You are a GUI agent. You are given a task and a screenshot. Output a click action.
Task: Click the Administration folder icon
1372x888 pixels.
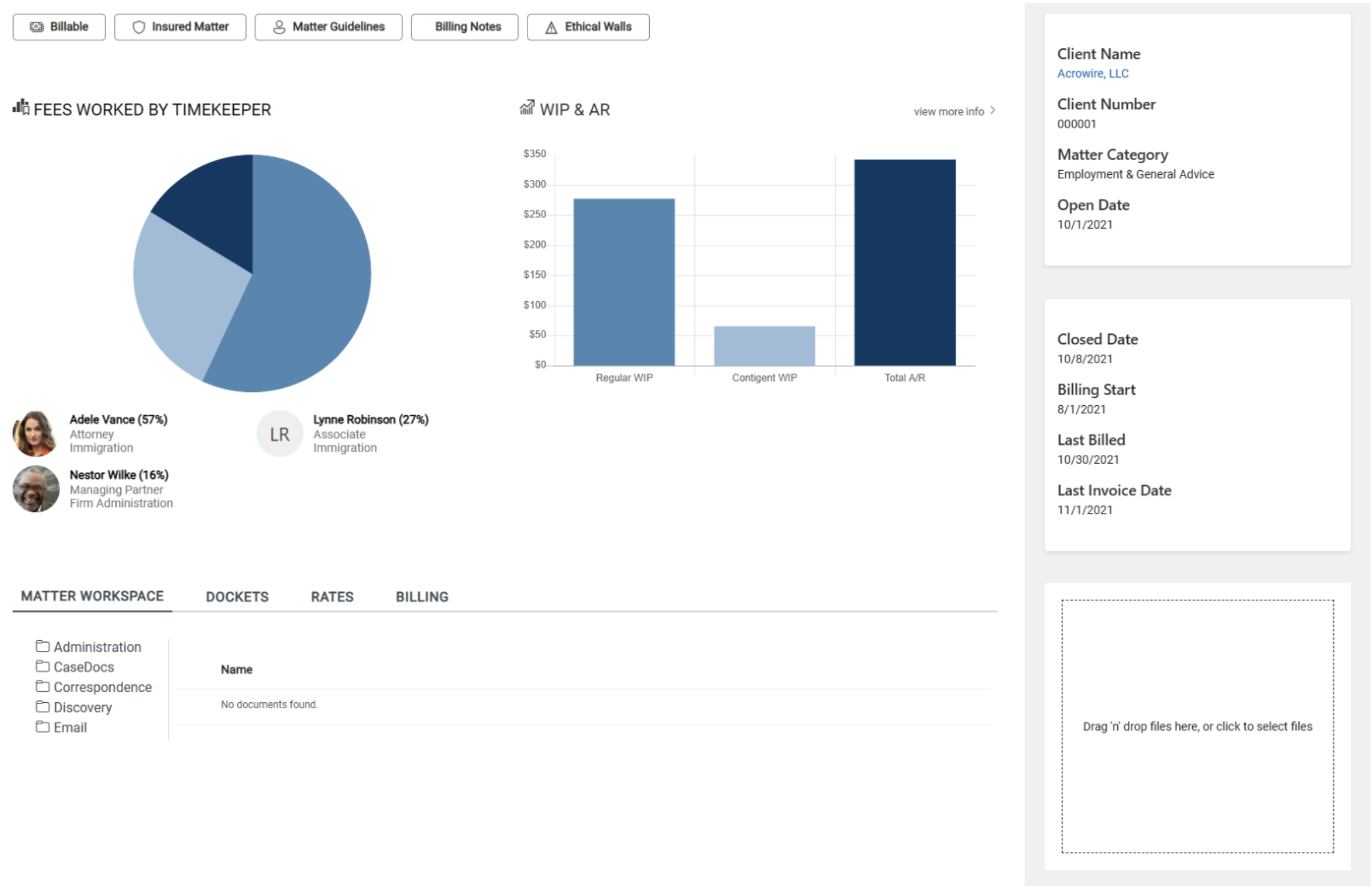[x=42, y=646]
